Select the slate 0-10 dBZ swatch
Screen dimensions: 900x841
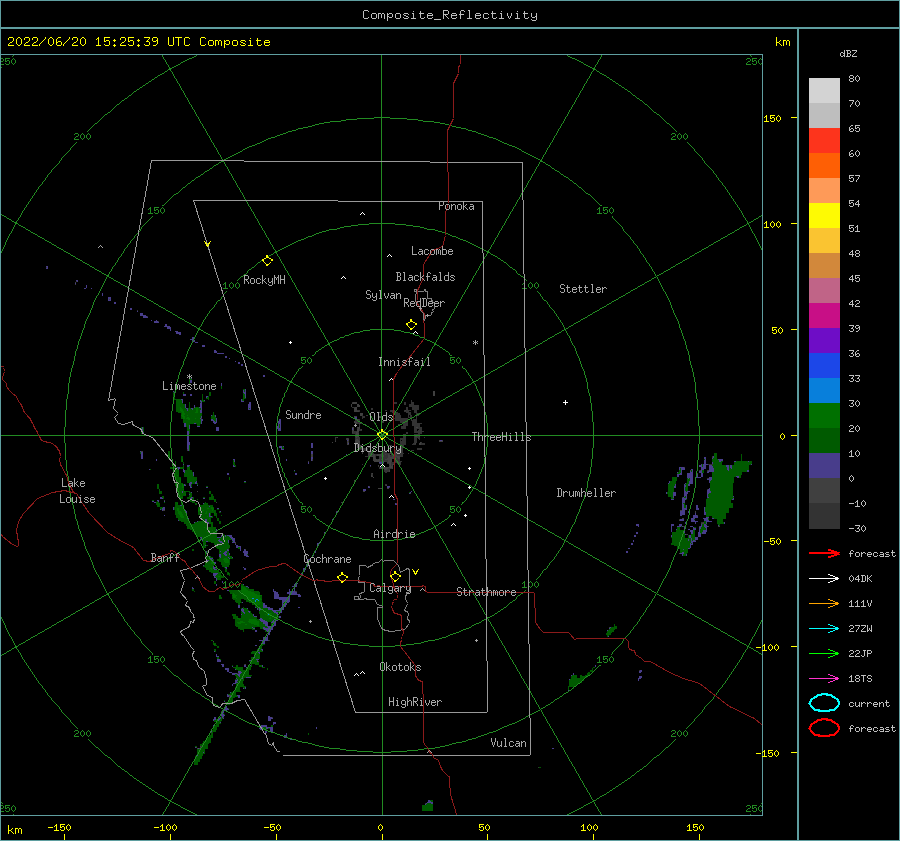(824, 466)
